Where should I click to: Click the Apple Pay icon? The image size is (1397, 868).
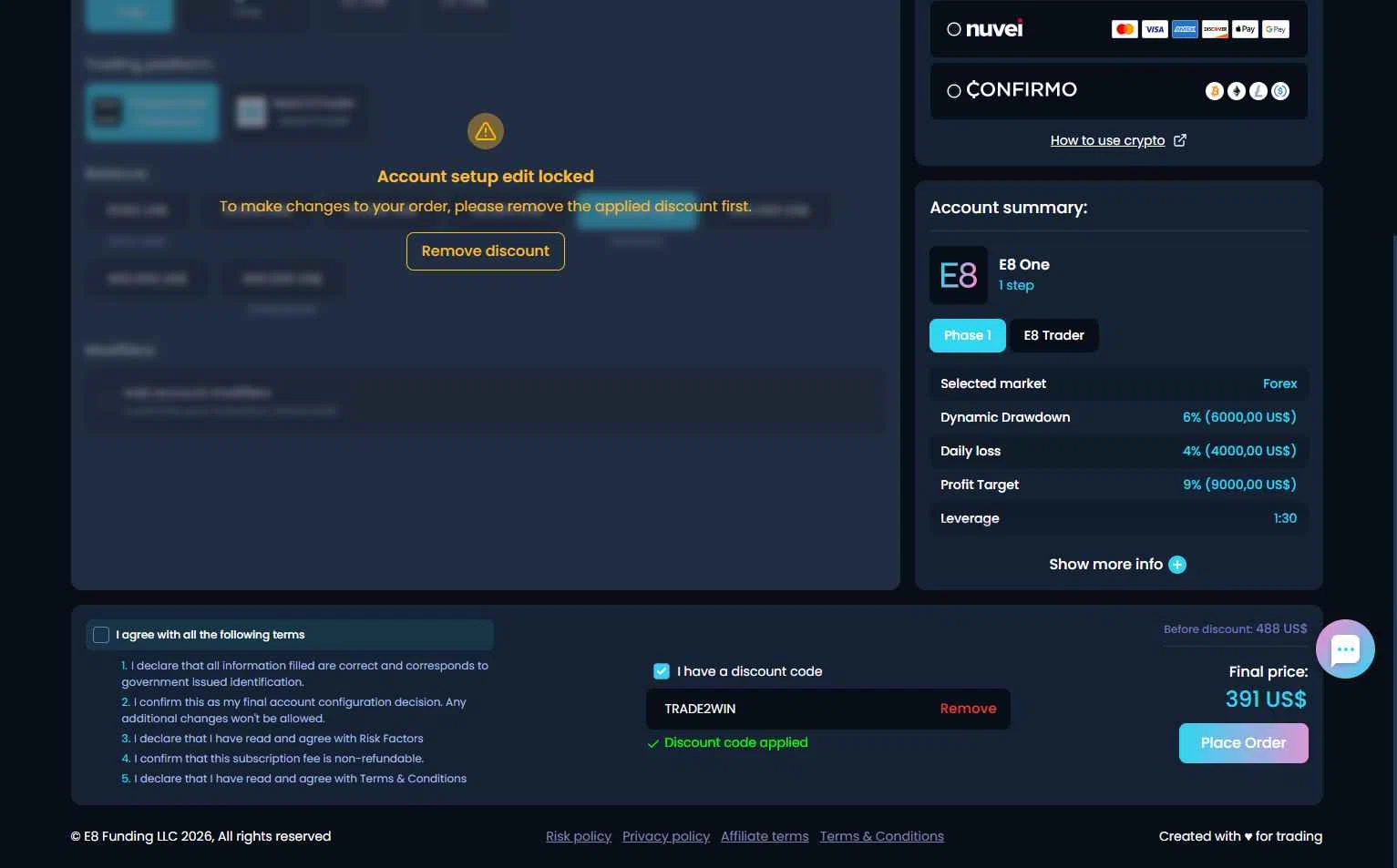pyautogui.click(x=1245, y=29)
